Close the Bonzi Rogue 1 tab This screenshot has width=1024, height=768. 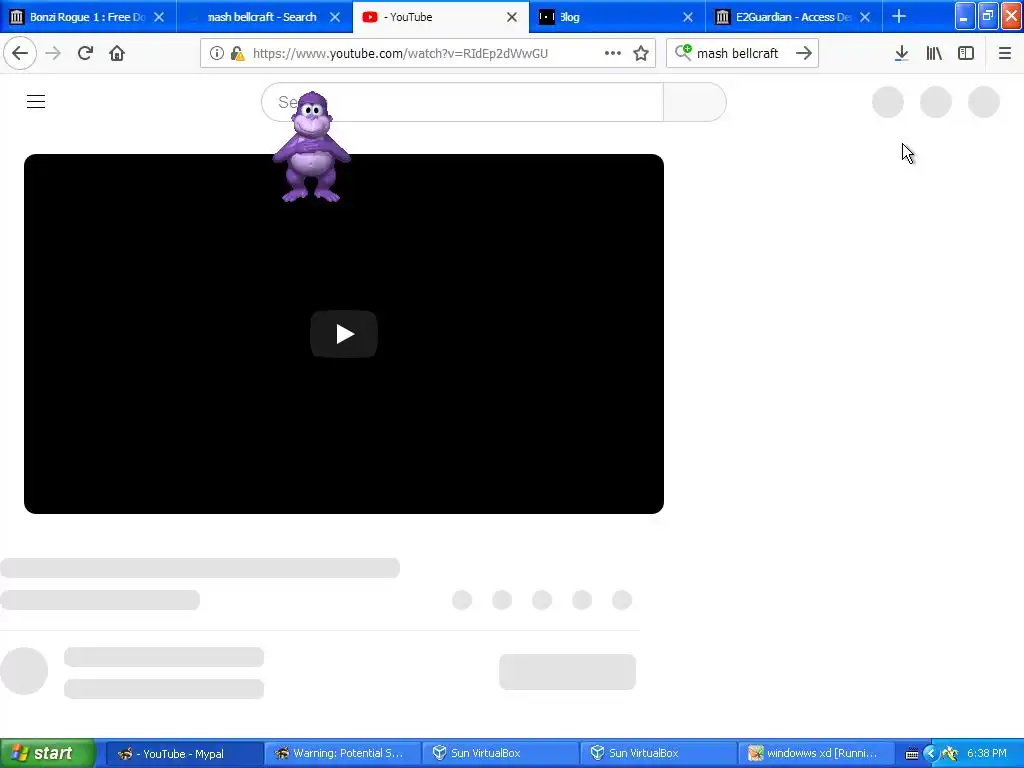point(159,17)
